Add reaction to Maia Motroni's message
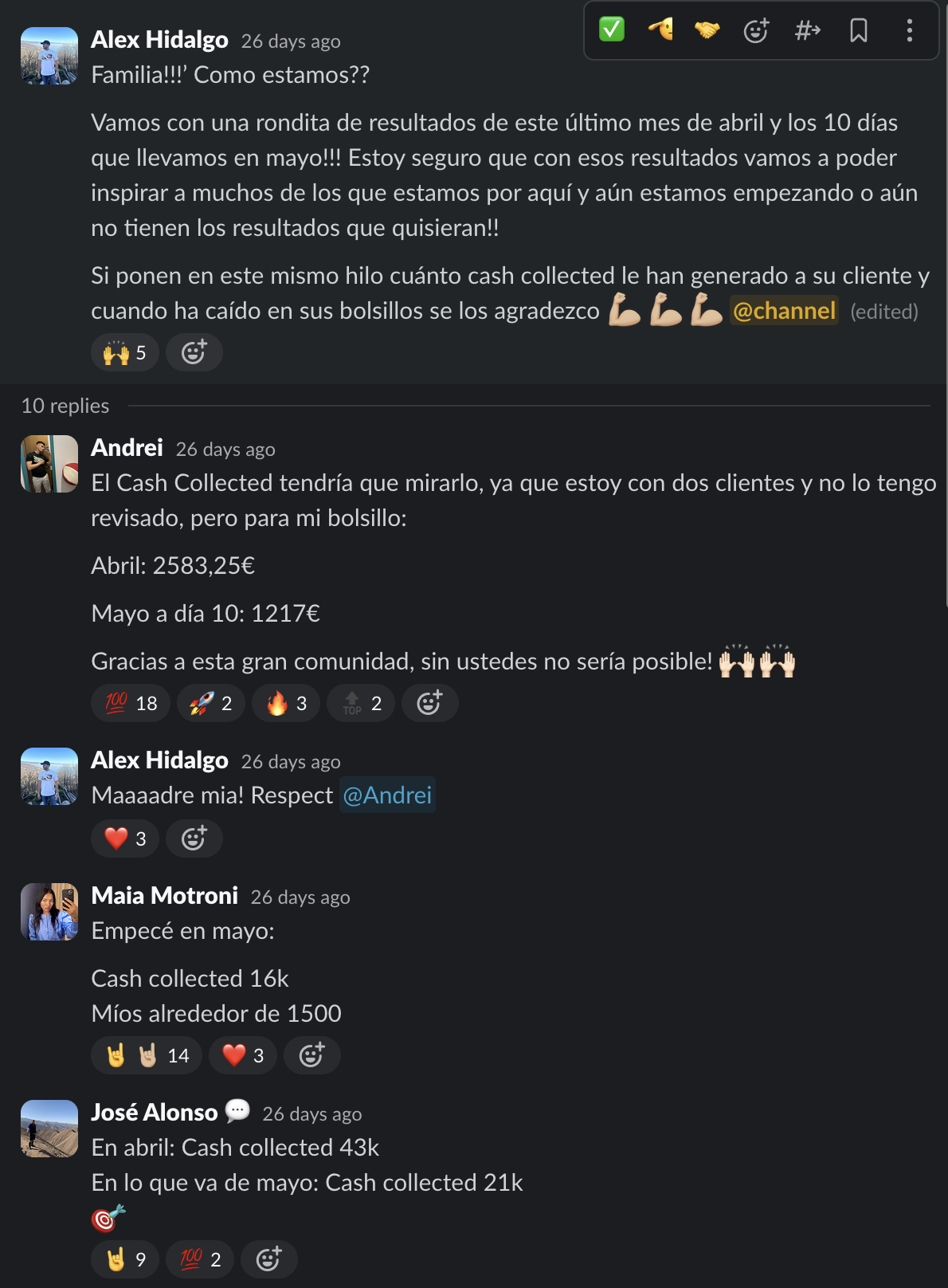Image resolution: width=948 pixels, height=1288 pixels. 311,1055
